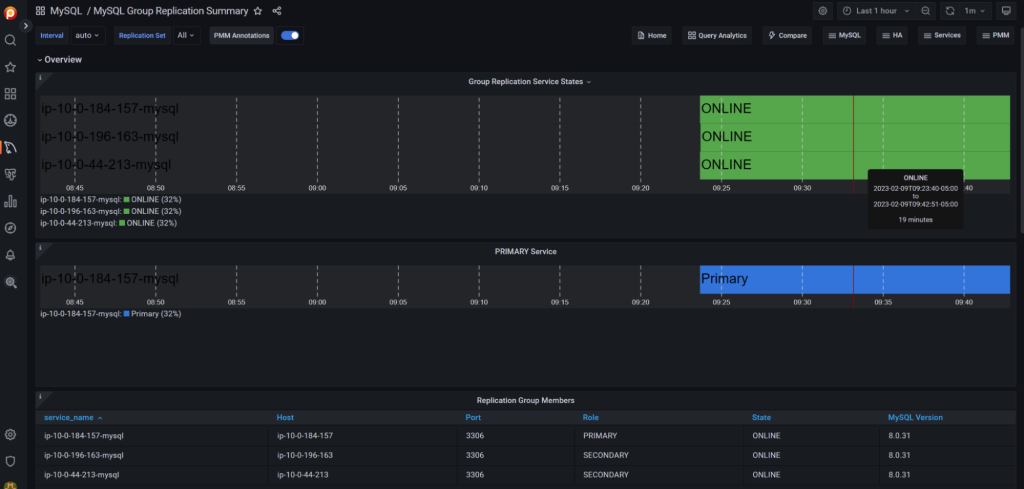Screen dimensions: 1024x489
Task: Open the Explore compass icon
Action: point(10,228)
